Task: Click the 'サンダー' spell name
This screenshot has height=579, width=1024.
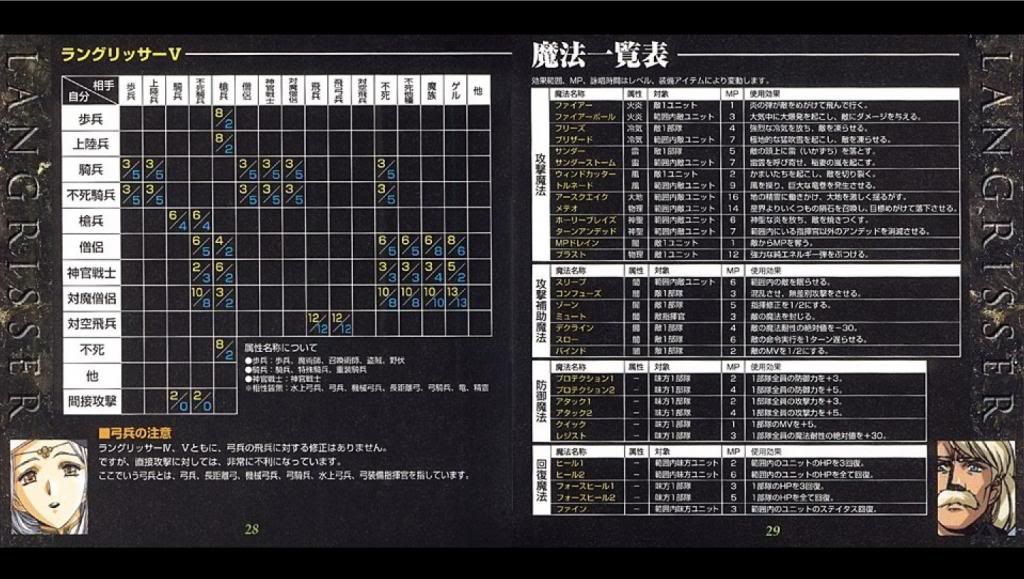Action: 571,151
